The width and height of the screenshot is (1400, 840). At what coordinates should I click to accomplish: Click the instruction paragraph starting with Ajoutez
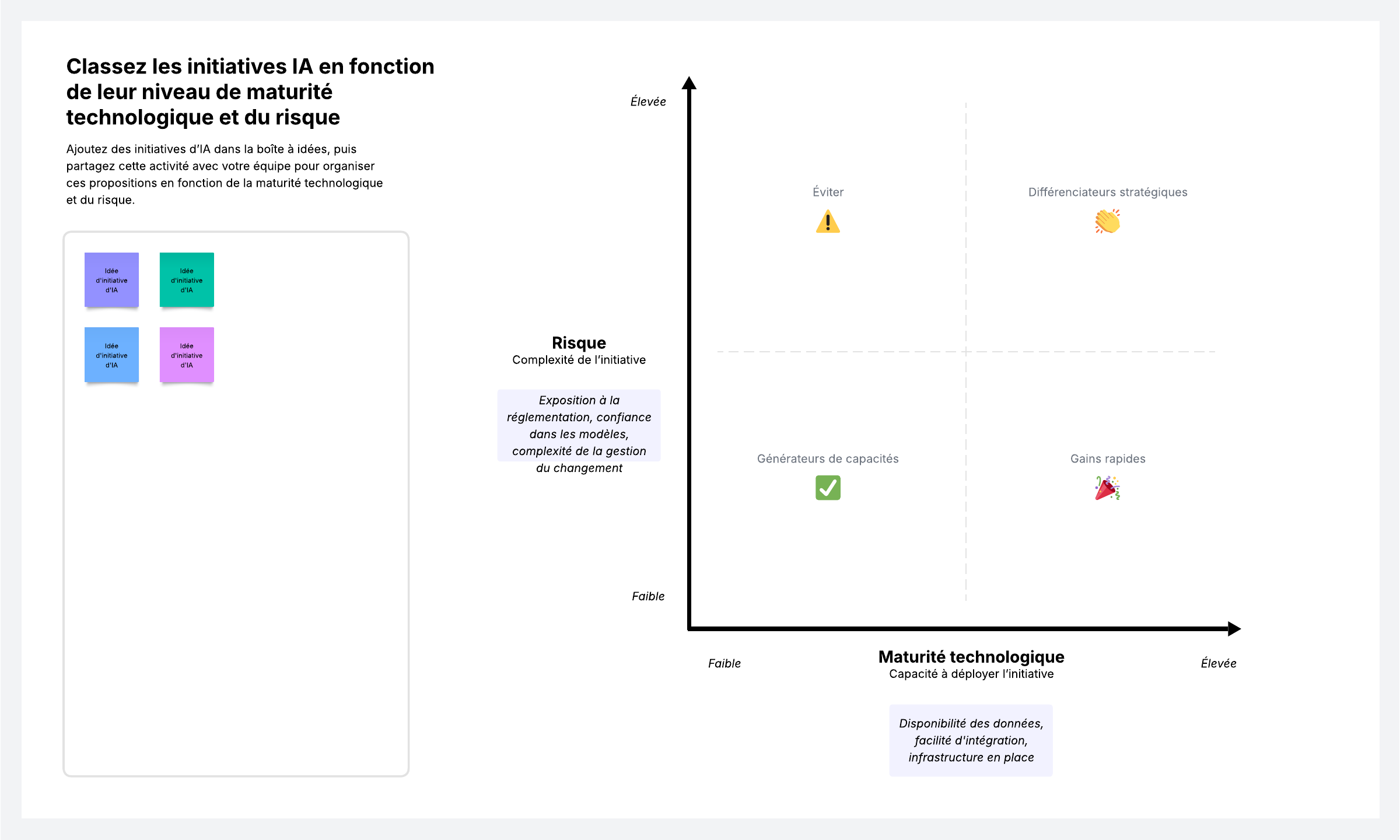coord(225,174)
